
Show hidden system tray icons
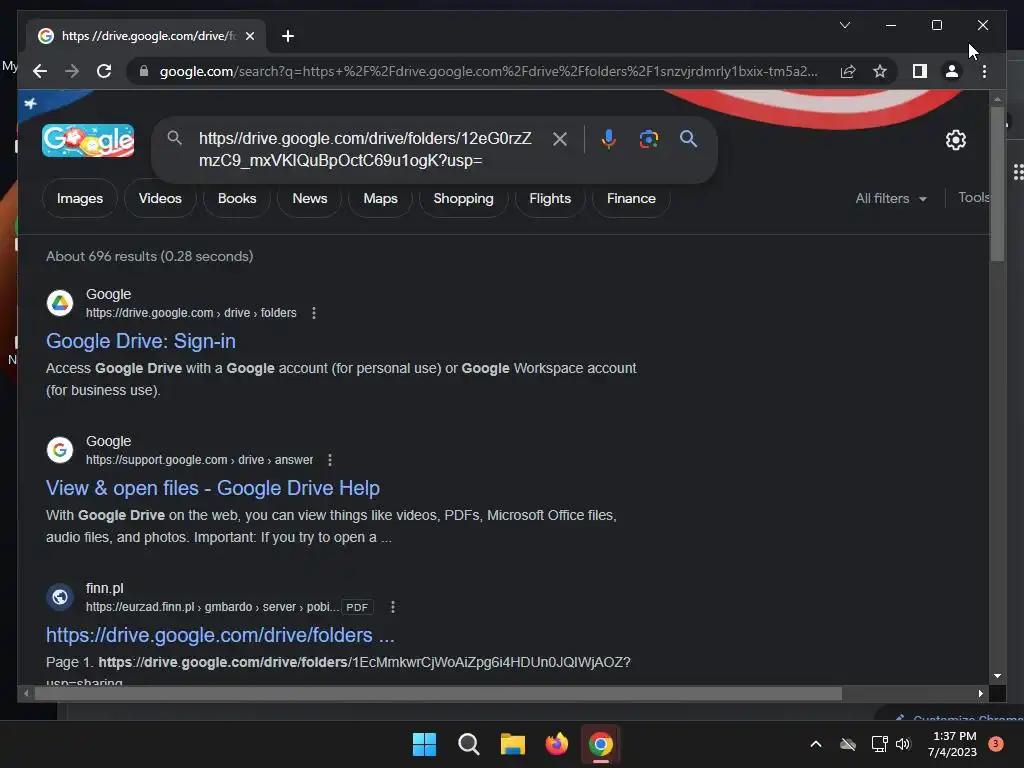816,744
